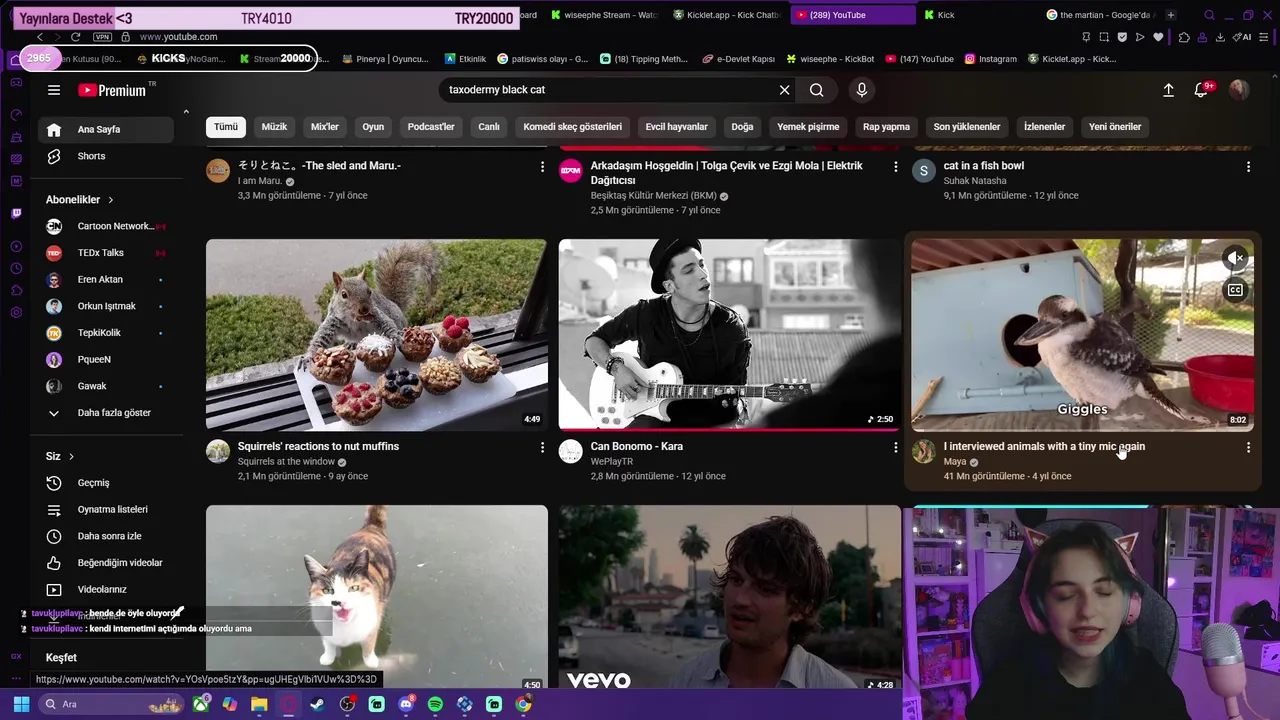The image size is (1280, 720).
Task: Open Geçmiş watch history
Action: tap(108, 483)
